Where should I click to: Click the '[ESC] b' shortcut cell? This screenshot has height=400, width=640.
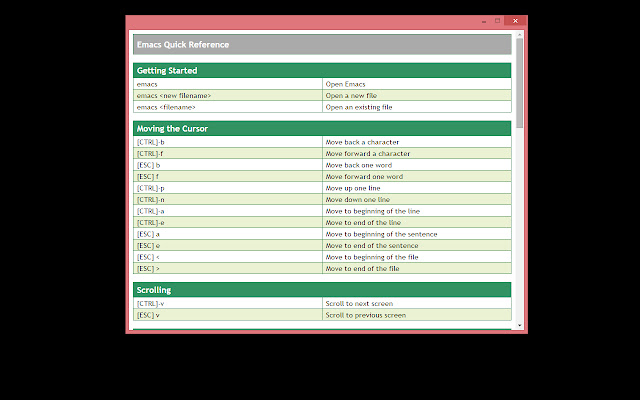pos(228,165)
